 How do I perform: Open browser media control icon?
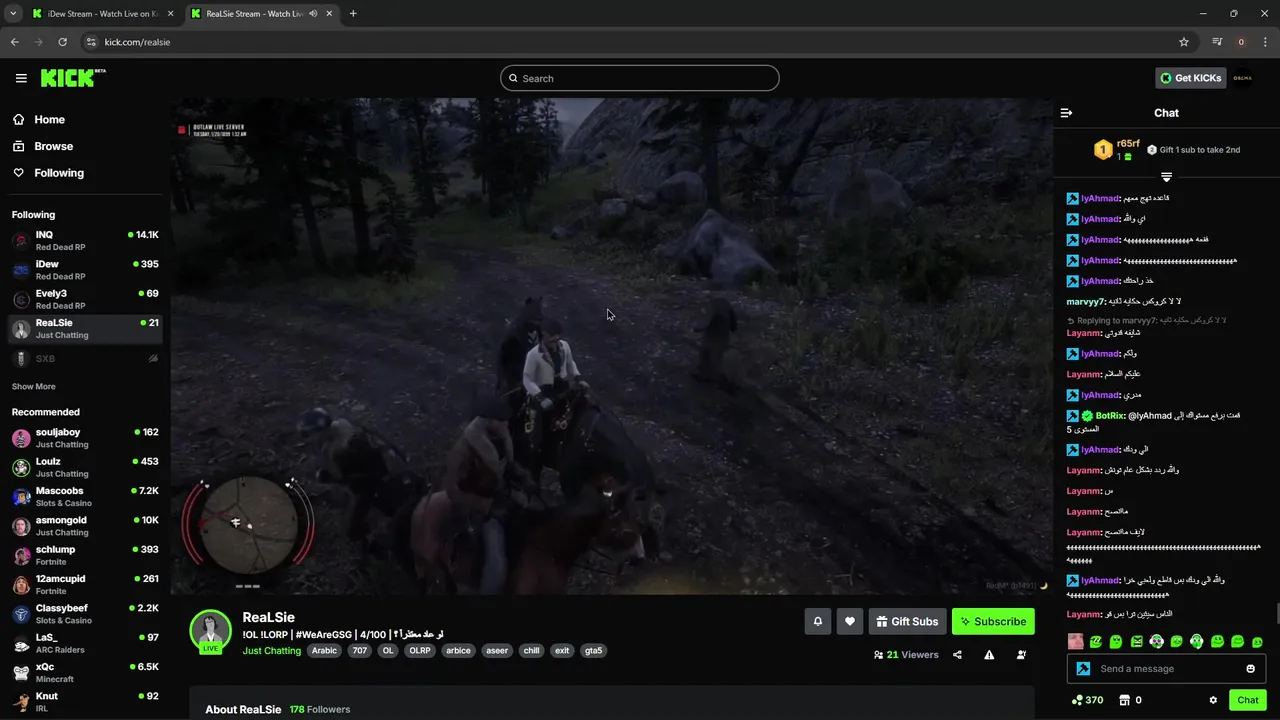[x=1217, y=42]
